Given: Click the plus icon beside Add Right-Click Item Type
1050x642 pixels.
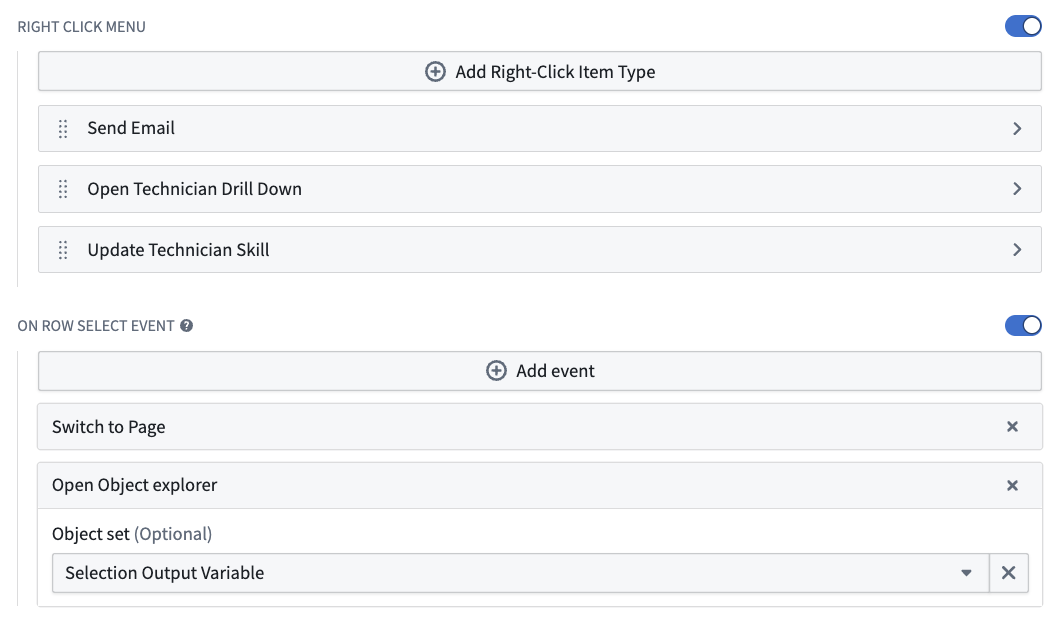Looking at the screenshot, I should click(x=435, y=72).
